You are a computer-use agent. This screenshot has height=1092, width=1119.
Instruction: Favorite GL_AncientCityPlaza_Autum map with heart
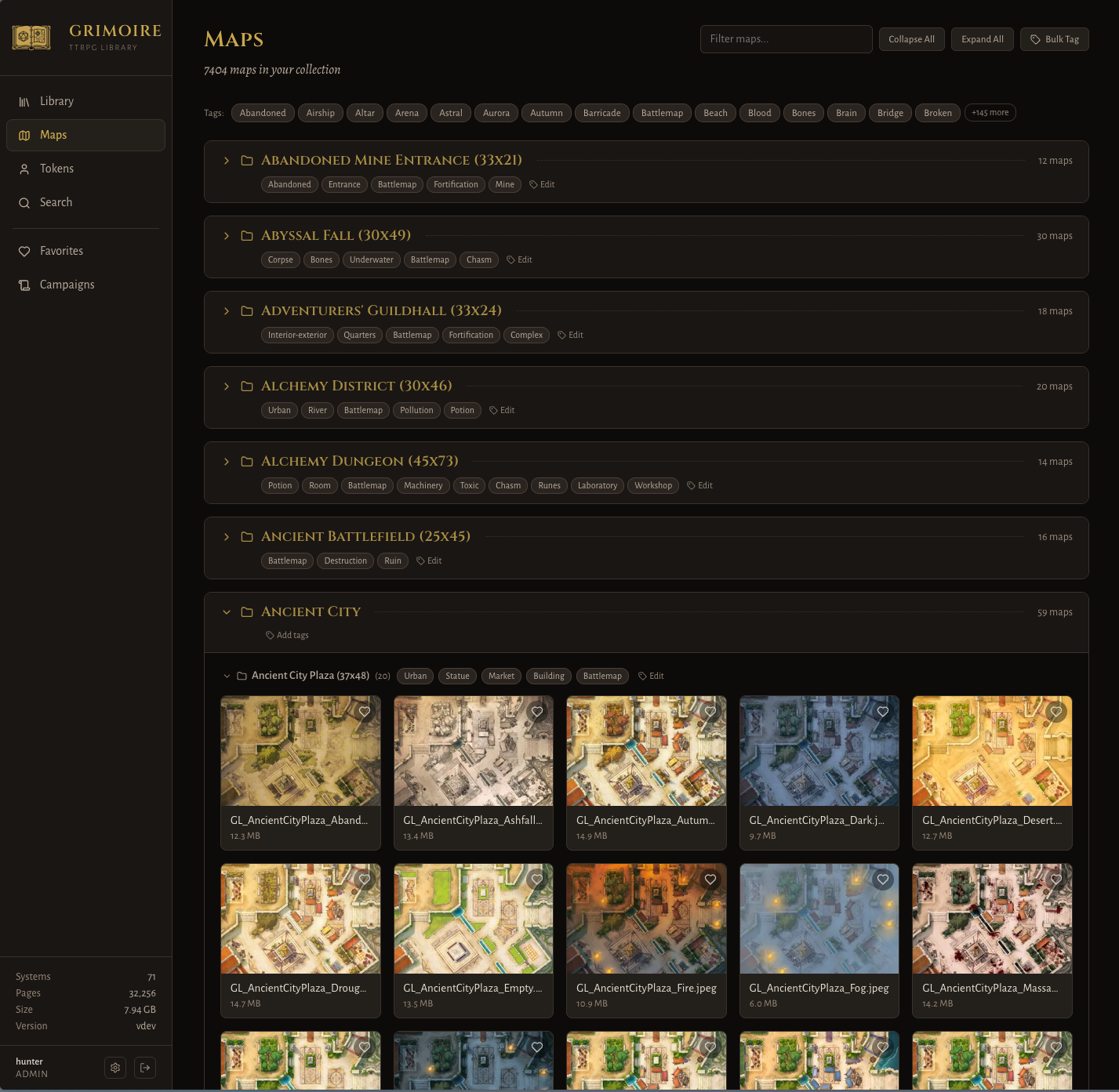click(x=710, y=712)
